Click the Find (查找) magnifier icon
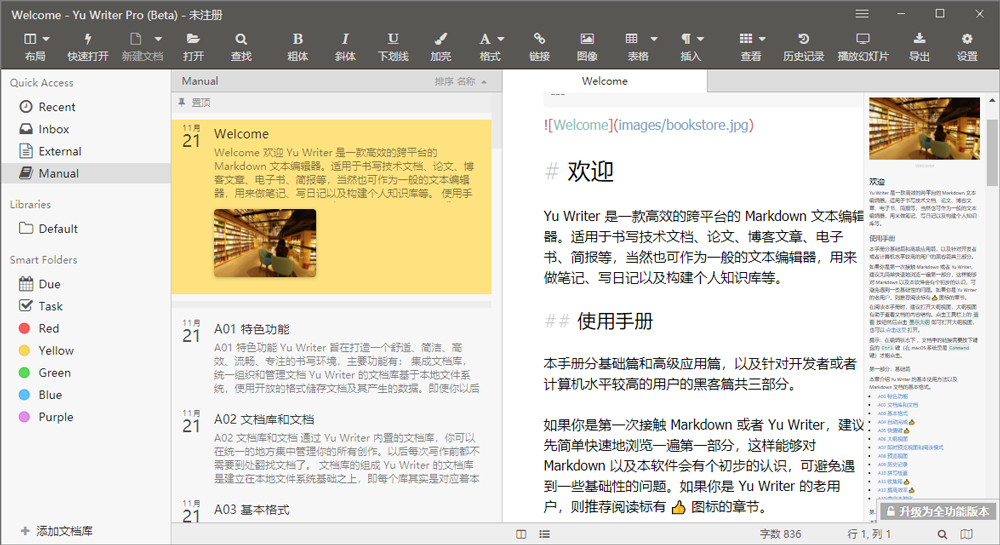This screenshot has width=1000, height=545. pos(241,39)
